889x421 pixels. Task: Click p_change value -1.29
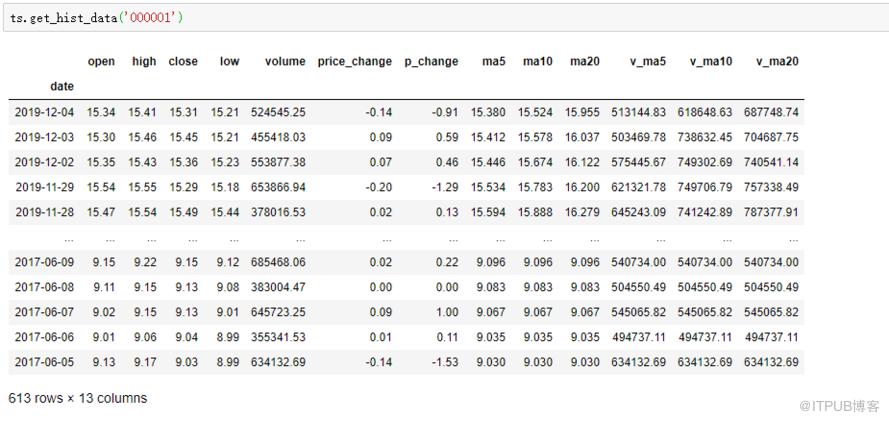(x=445, y=187)
